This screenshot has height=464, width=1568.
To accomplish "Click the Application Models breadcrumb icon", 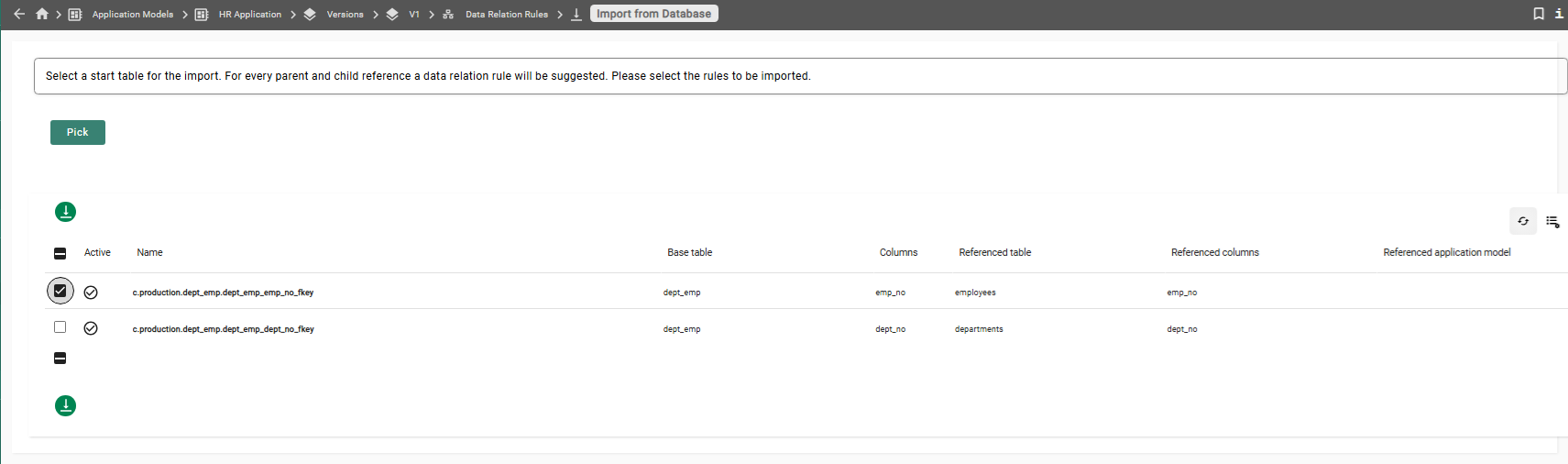I will click(x=75, y=15).
